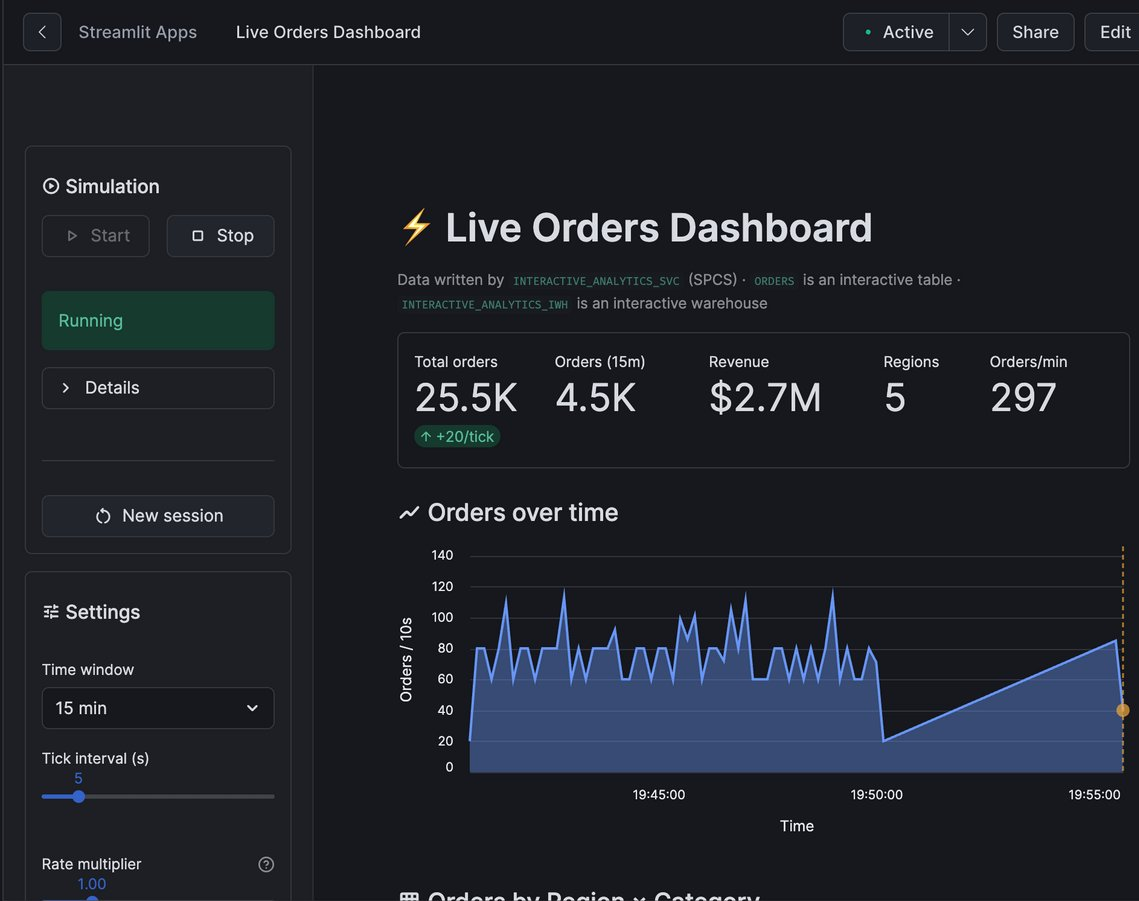Click the Orders over time trend icon

coord(409,513)
